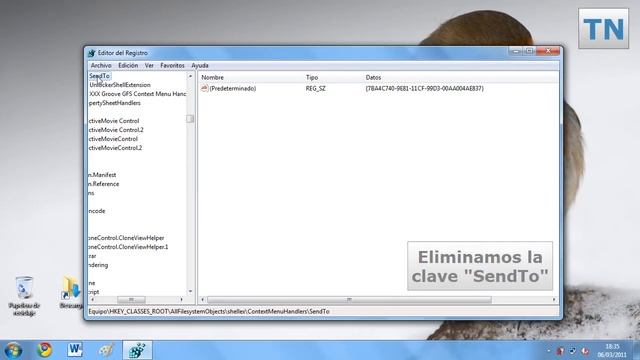Screen dimensions: 640x360
Task: Select the ncode key
Action: pyautogui.click(x=97, y=211)
